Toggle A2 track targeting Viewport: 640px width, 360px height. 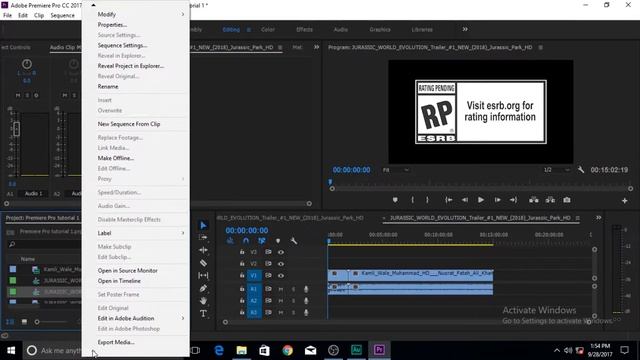point(254,301)
